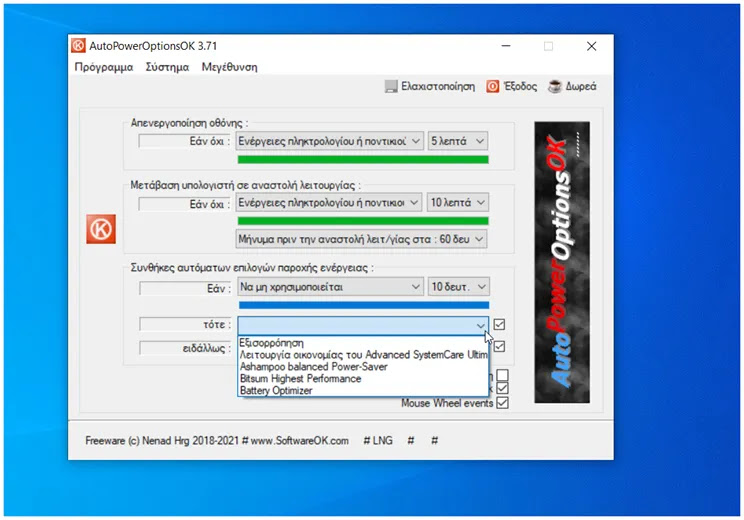Click the vertical AutoPowerOptionsOK banner image
This screenshot has width=744, height=520.
pyautogui.click(x=562, y=262)
